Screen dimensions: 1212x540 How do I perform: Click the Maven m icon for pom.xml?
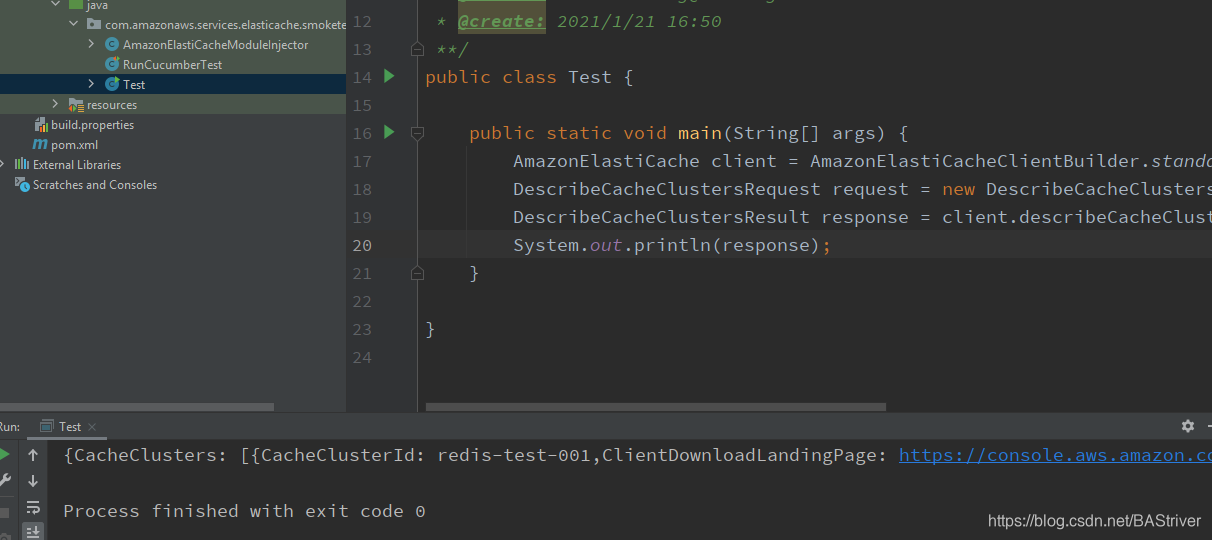click(x=40, y=144)
